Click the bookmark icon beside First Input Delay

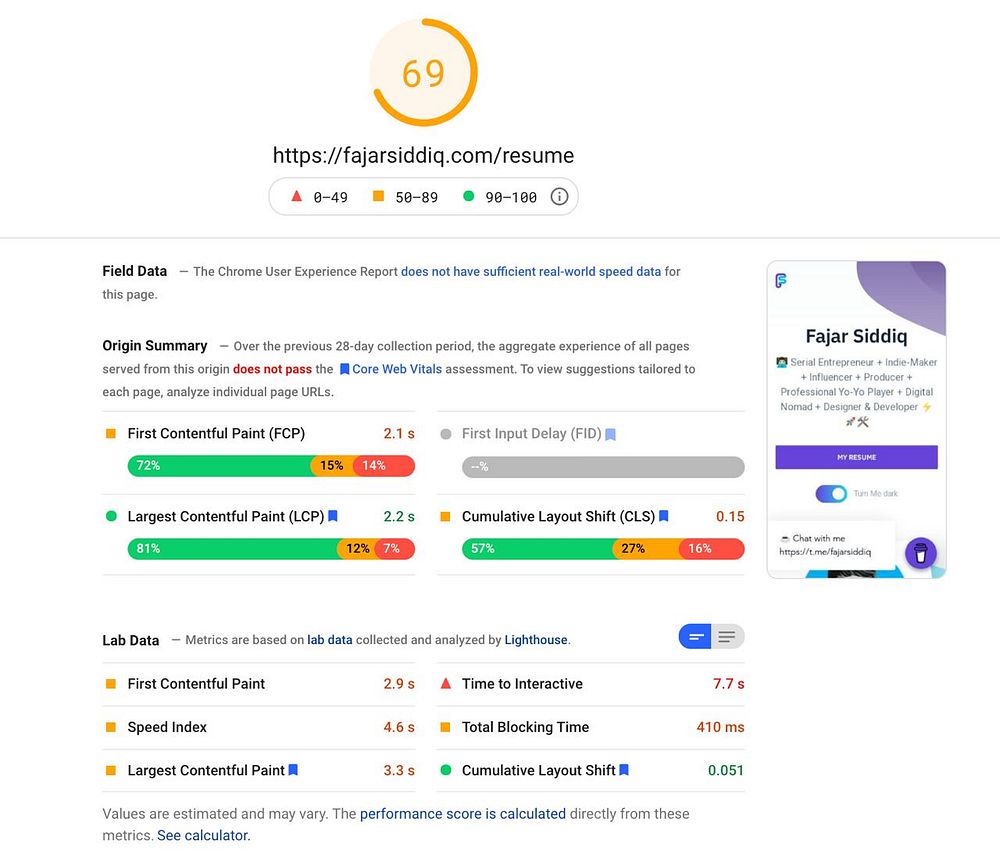(x=610, y=434)
